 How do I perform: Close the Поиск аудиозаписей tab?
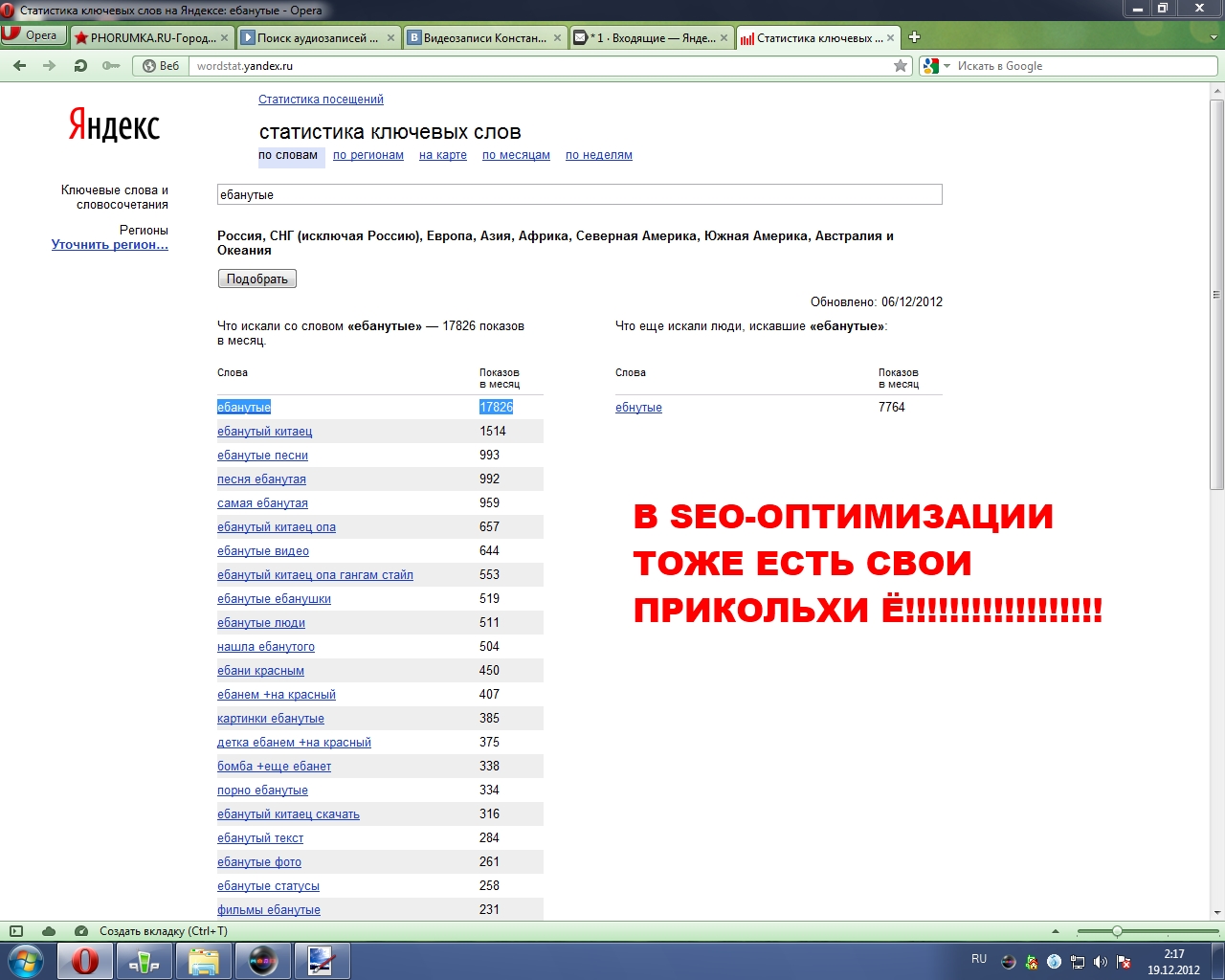pyautogui.click(x=391, y=38)
